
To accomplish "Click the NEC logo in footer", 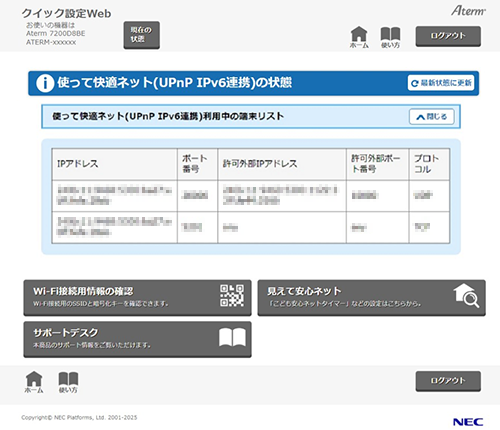I will point(468,422).
